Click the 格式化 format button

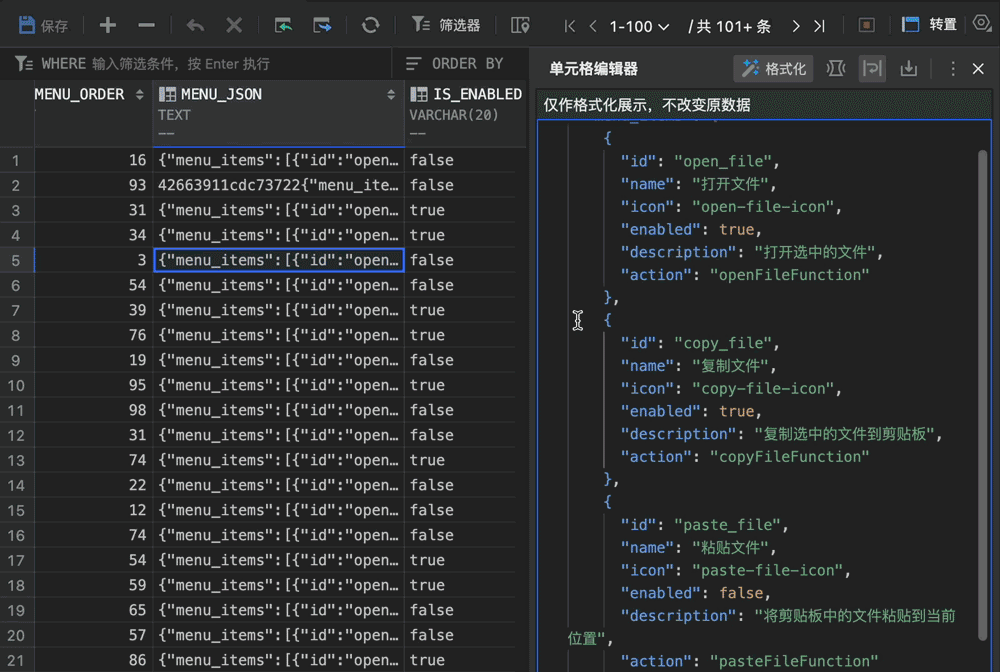pyautogui.click(x=774, y=69)
